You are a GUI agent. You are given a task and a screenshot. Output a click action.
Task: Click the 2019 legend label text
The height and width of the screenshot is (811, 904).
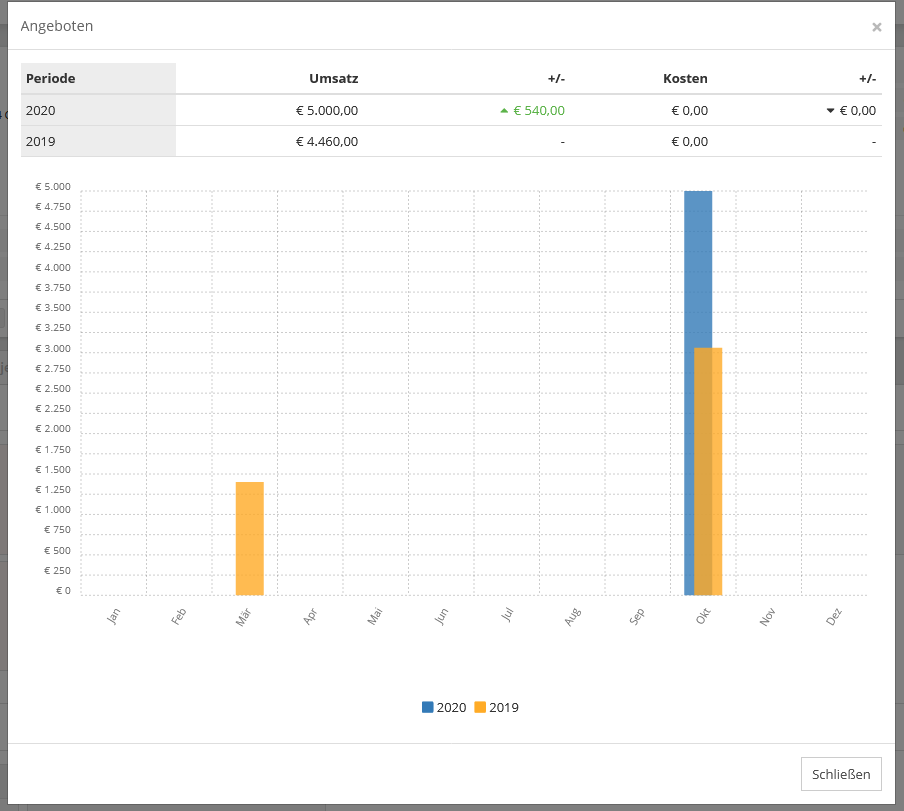tap(504, 707)
